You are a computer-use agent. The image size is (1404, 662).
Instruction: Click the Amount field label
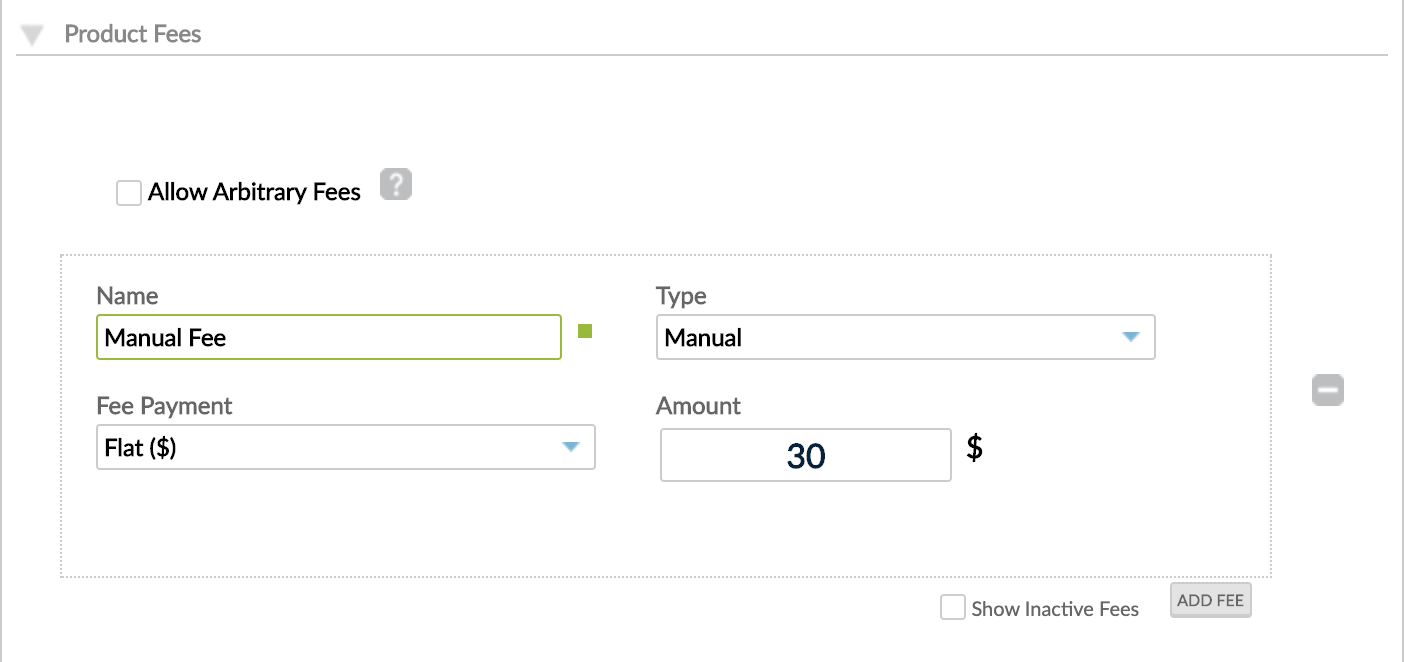coord(698,406)
